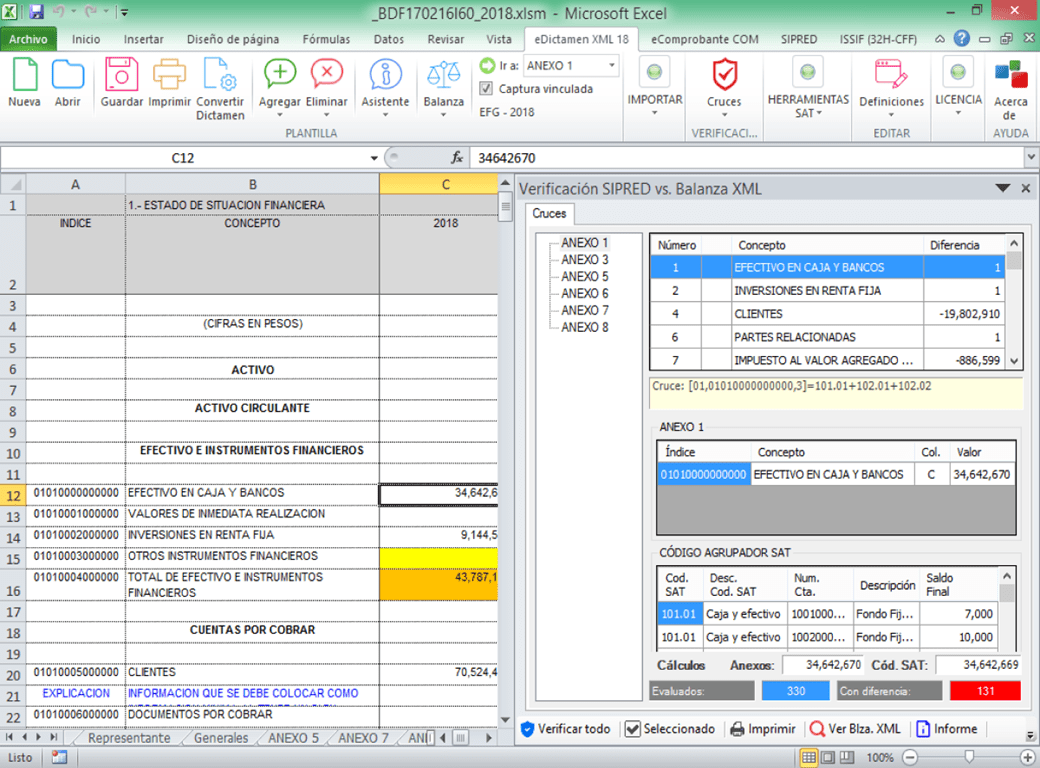Viewport: 1040px width, 768px height.
Task: Open the Cruces shield icon
Action: [724, 74]
